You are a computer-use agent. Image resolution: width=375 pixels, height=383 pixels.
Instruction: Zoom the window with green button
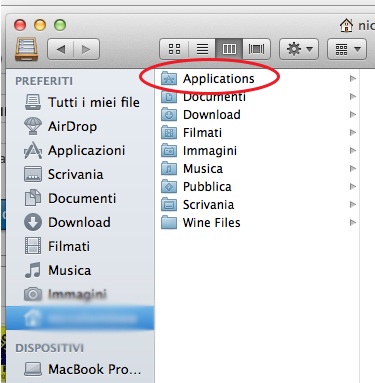click(x=60, y=25)
